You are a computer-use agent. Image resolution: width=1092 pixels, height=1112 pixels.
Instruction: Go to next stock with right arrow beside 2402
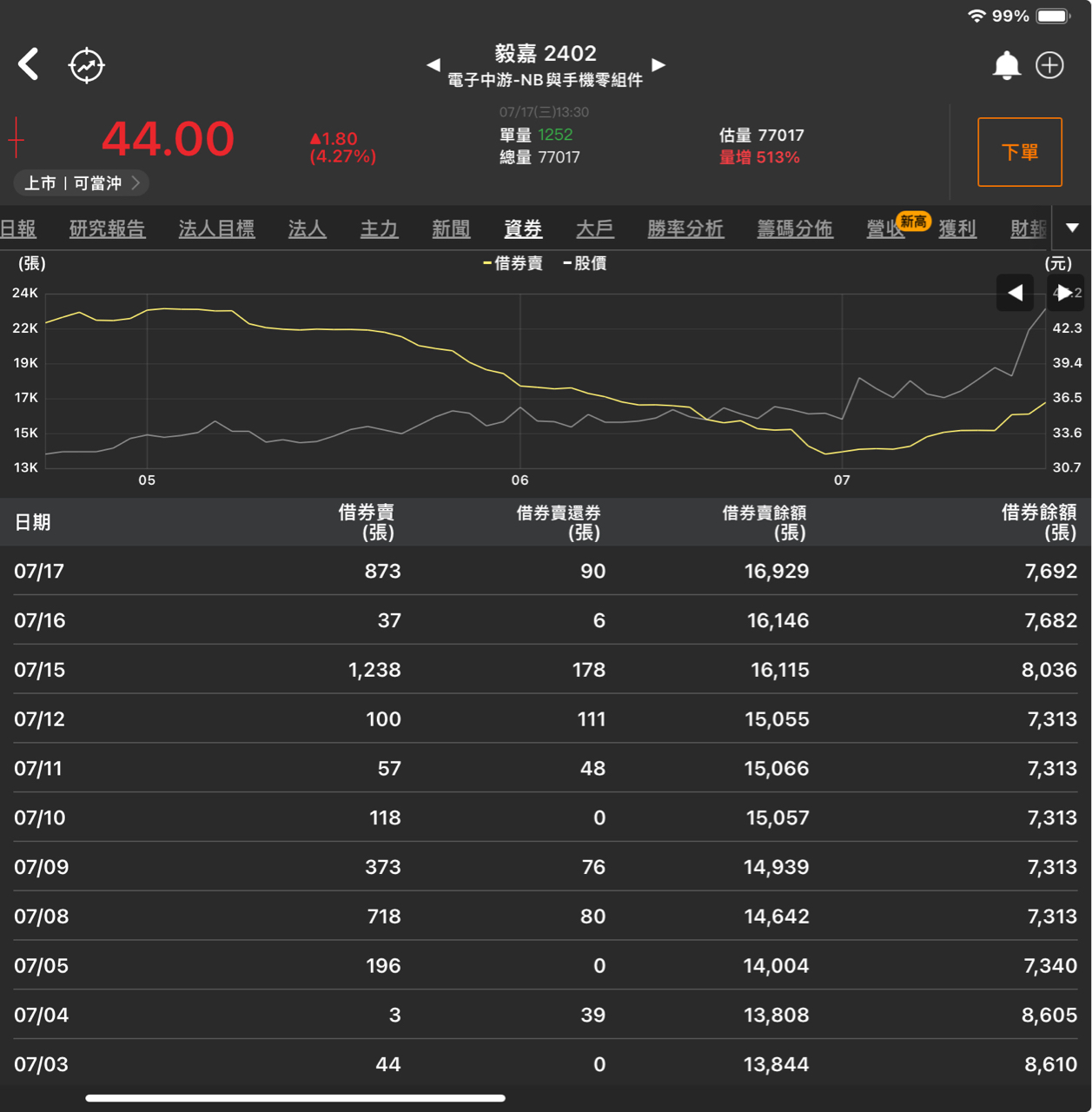click(659, 64)
